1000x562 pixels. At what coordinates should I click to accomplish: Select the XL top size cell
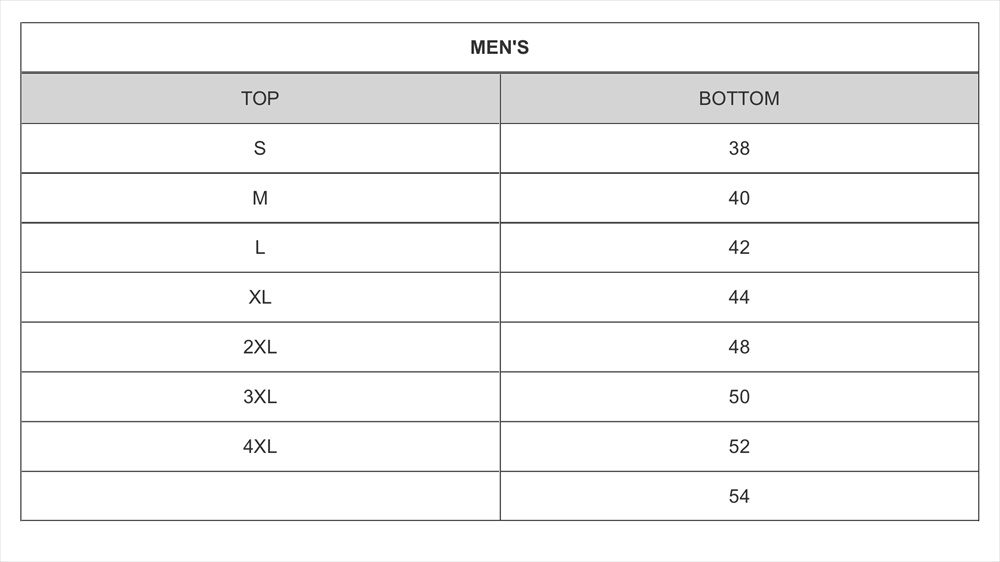pyautogui.click(x=260, y=298)
